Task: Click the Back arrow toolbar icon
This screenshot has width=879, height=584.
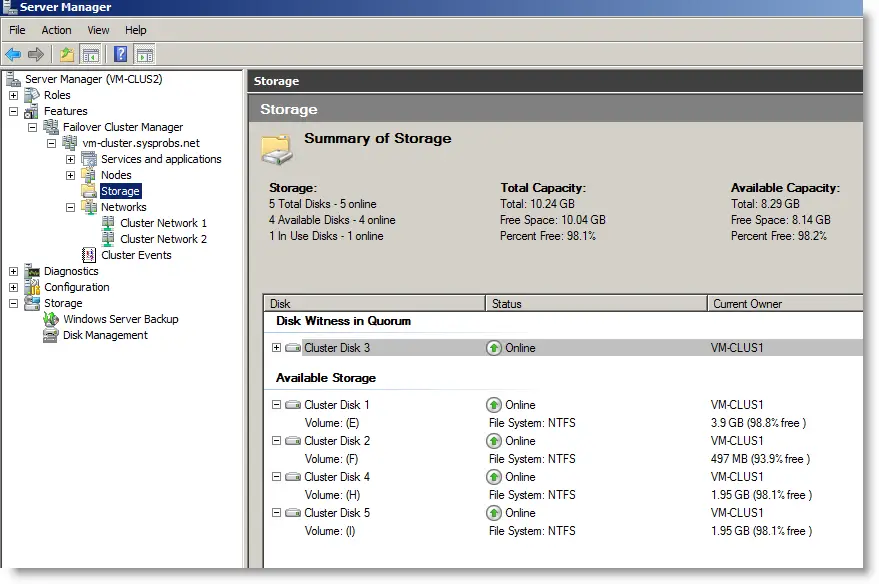Action: (x=13, y=54)
